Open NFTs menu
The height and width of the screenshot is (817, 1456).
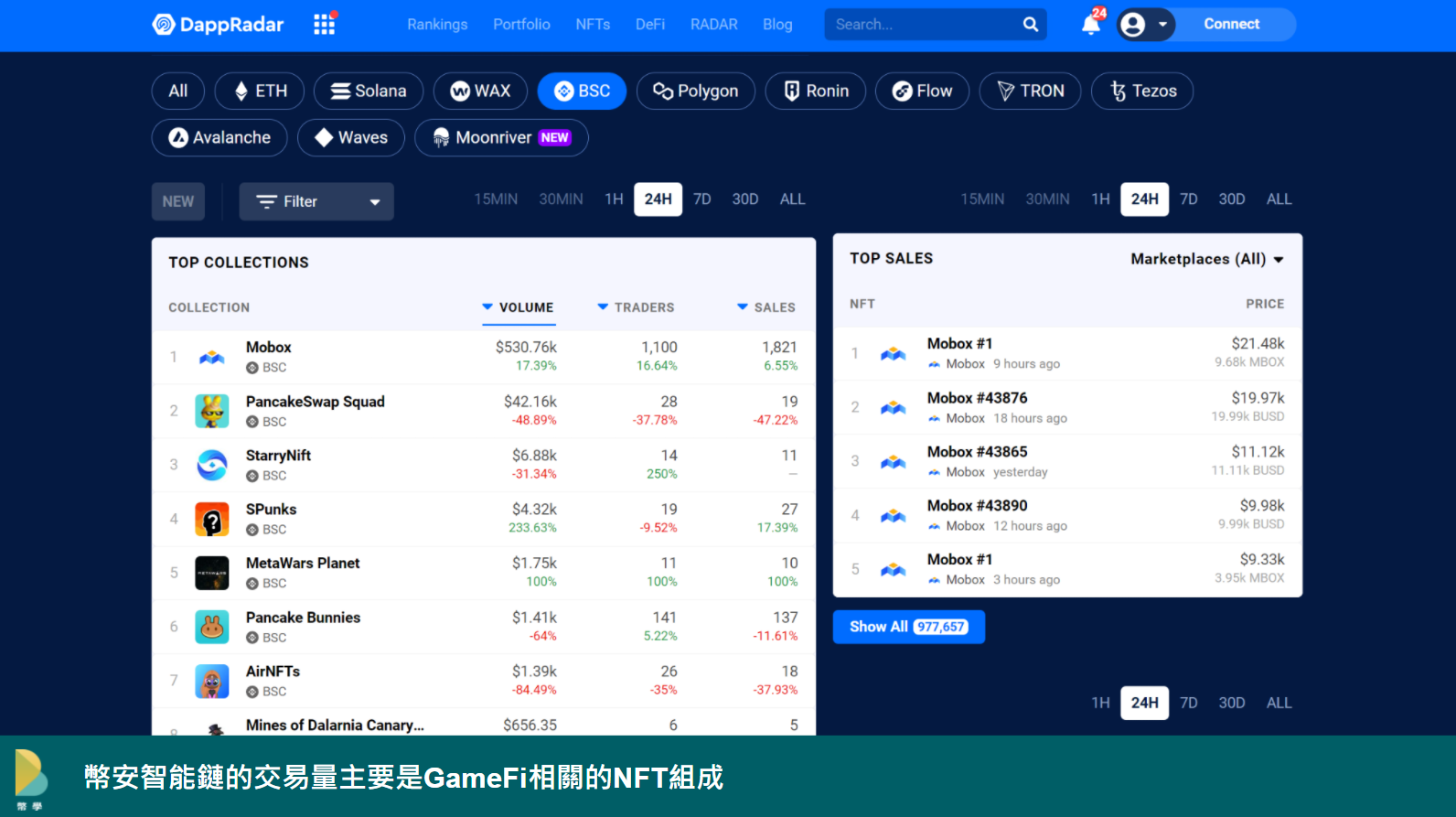point(593,25)
